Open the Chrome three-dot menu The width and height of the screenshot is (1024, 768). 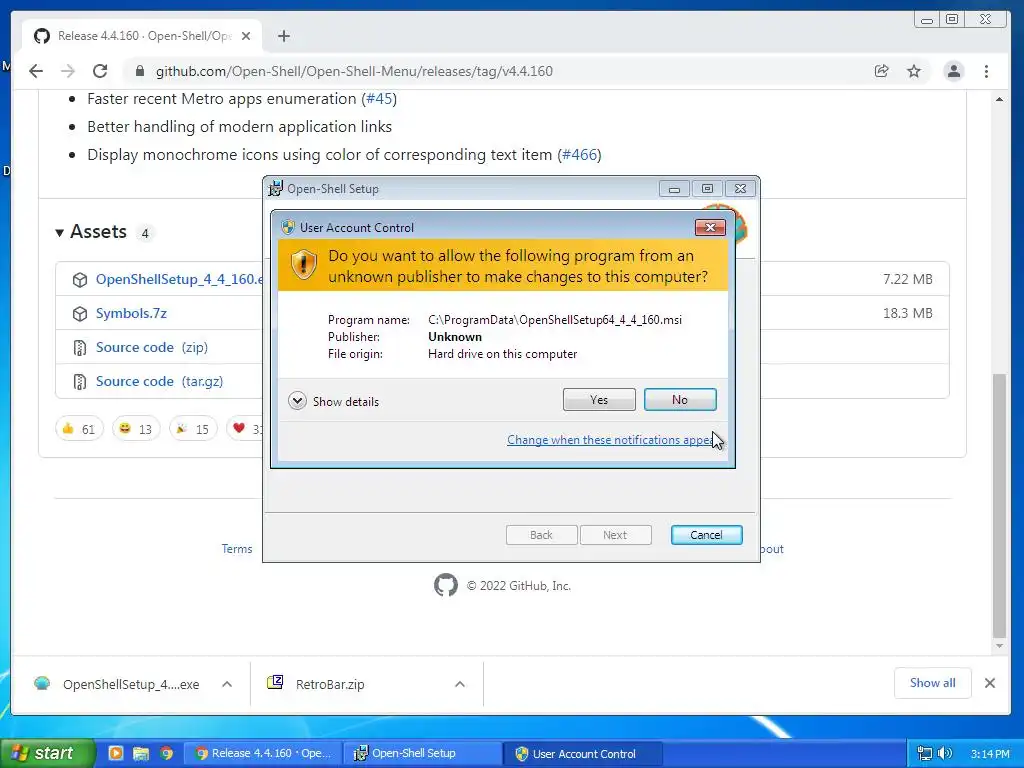click(x=987, y=71)
